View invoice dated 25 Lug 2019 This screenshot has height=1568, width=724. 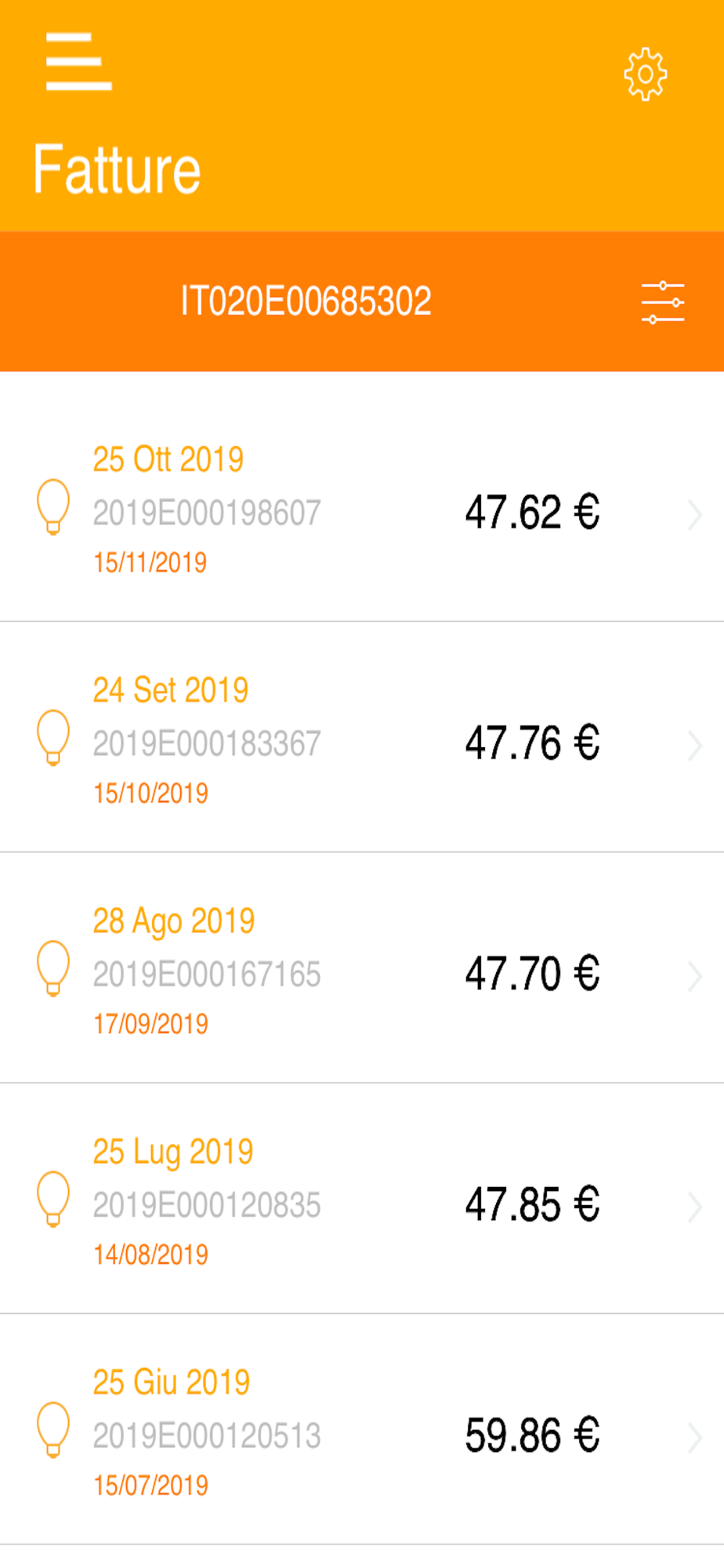pos(172,1152)
